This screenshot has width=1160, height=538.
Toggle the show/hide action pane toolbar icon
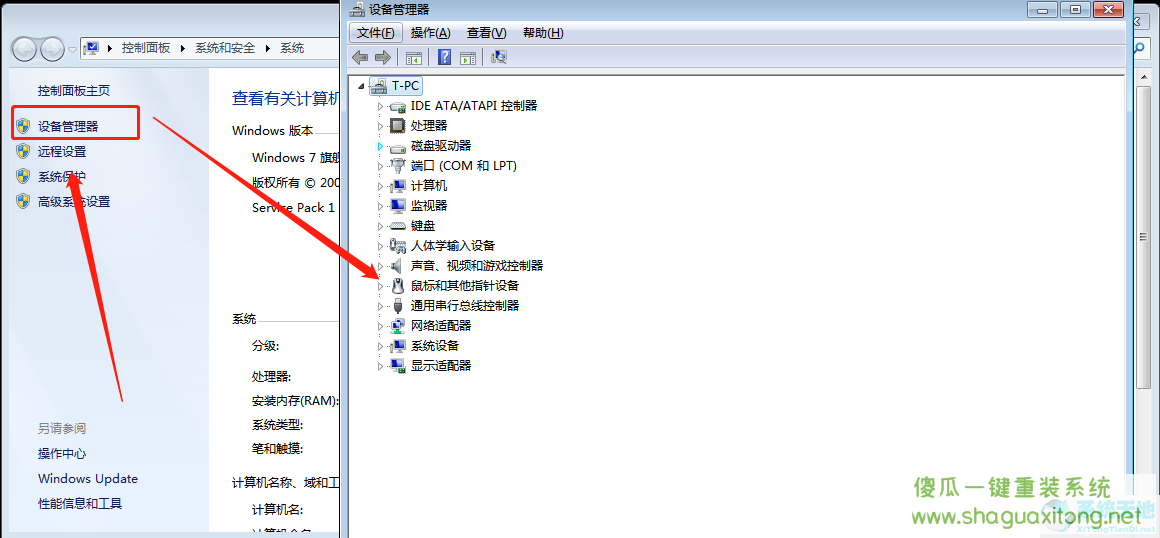467,57
